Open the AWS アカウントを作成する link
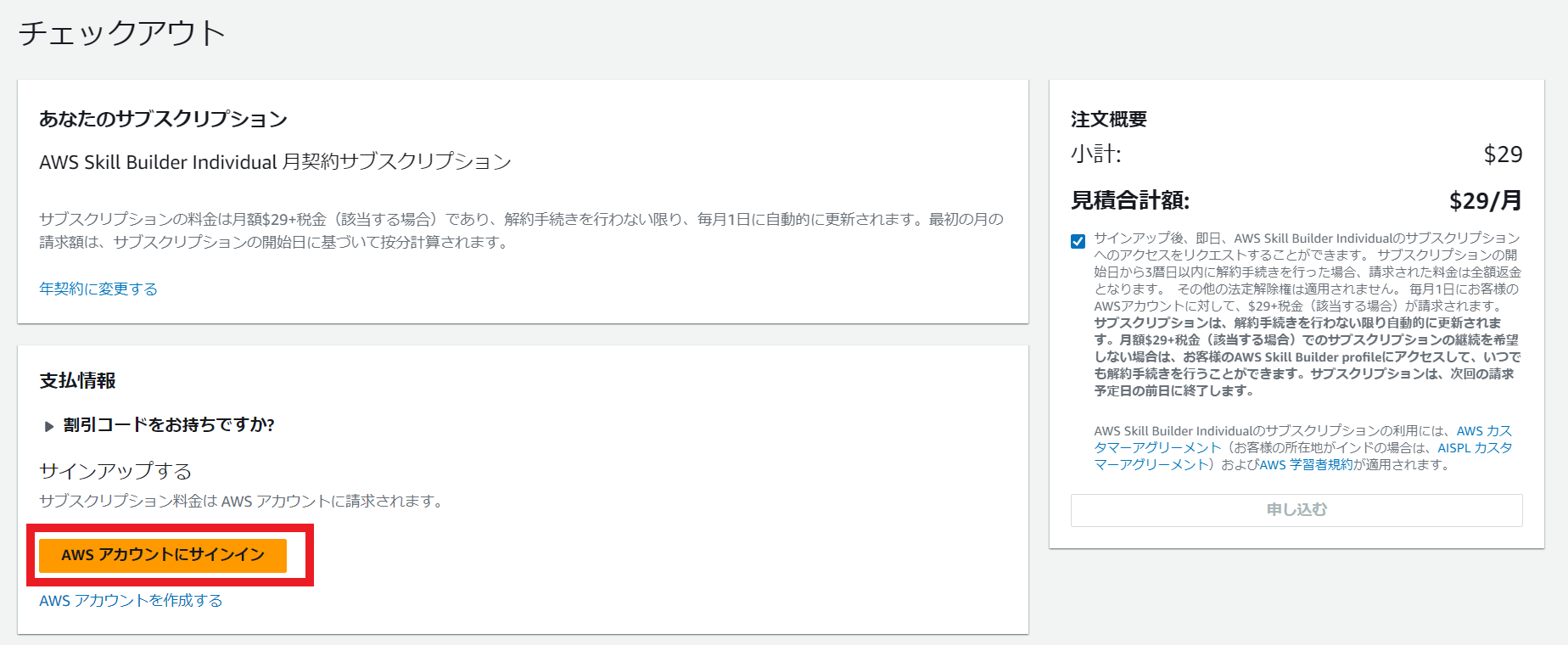 (131, 600)
